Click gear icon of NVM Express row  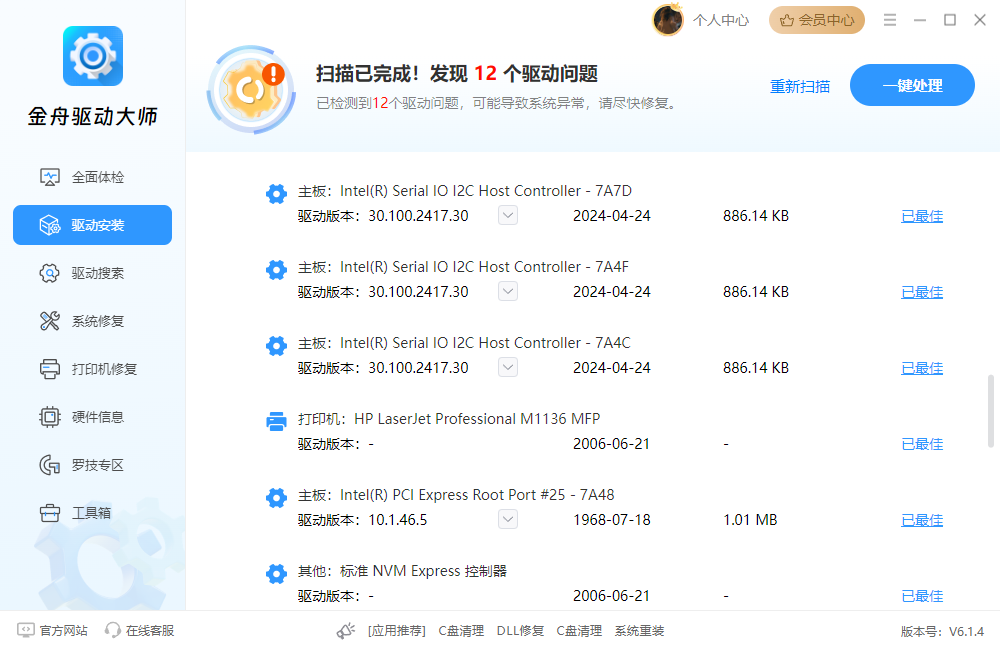(276, 573)
